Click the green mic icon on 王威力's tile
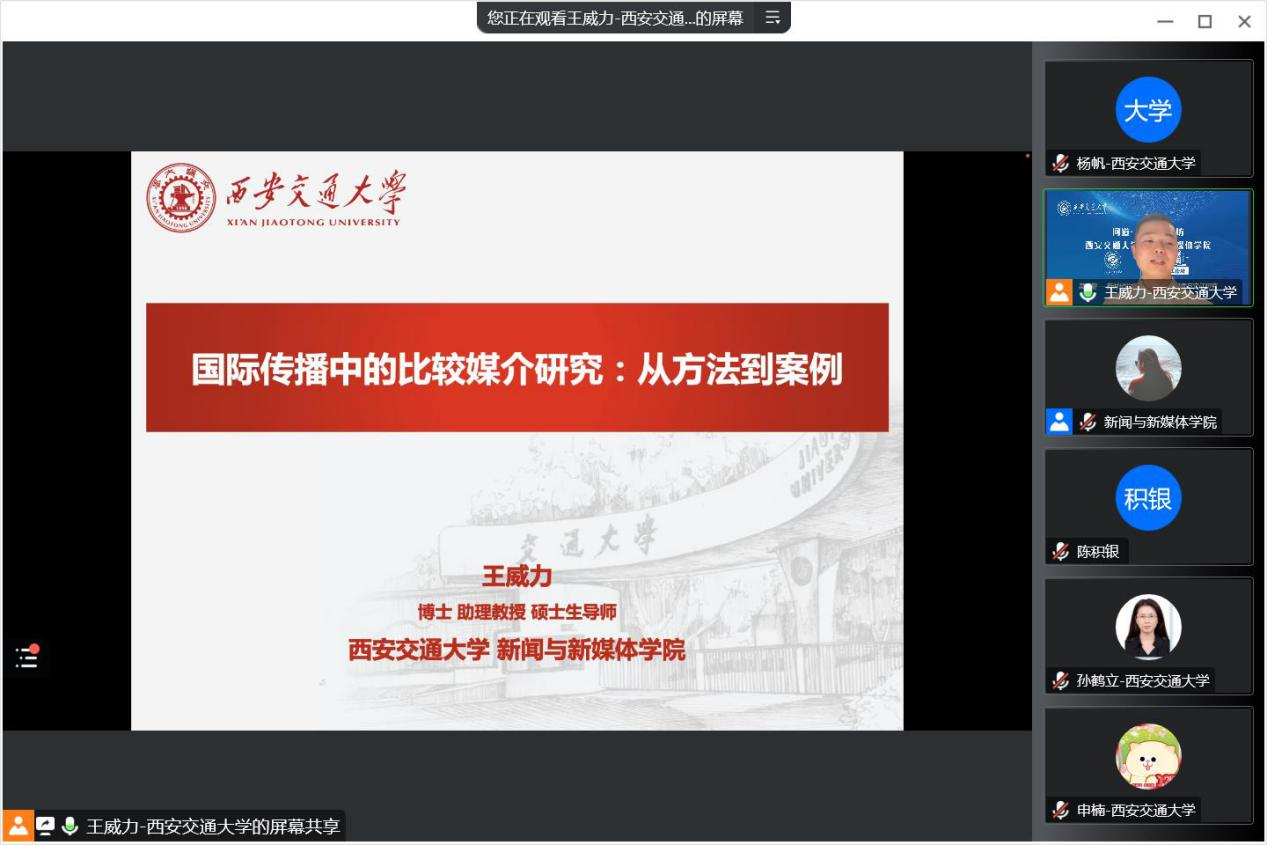Screen dimensions: 1267x845 click(x=1088, y=292)
